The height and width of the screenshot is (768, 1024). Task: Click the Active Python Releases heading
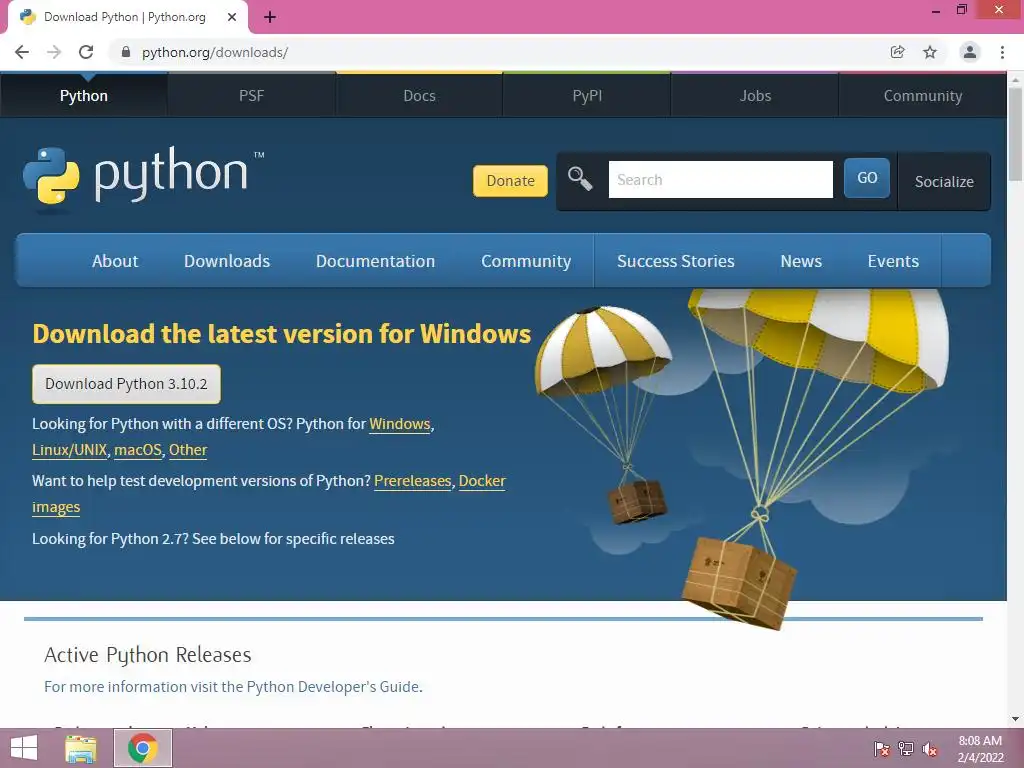pyautogui.click(x=148, y=654)
